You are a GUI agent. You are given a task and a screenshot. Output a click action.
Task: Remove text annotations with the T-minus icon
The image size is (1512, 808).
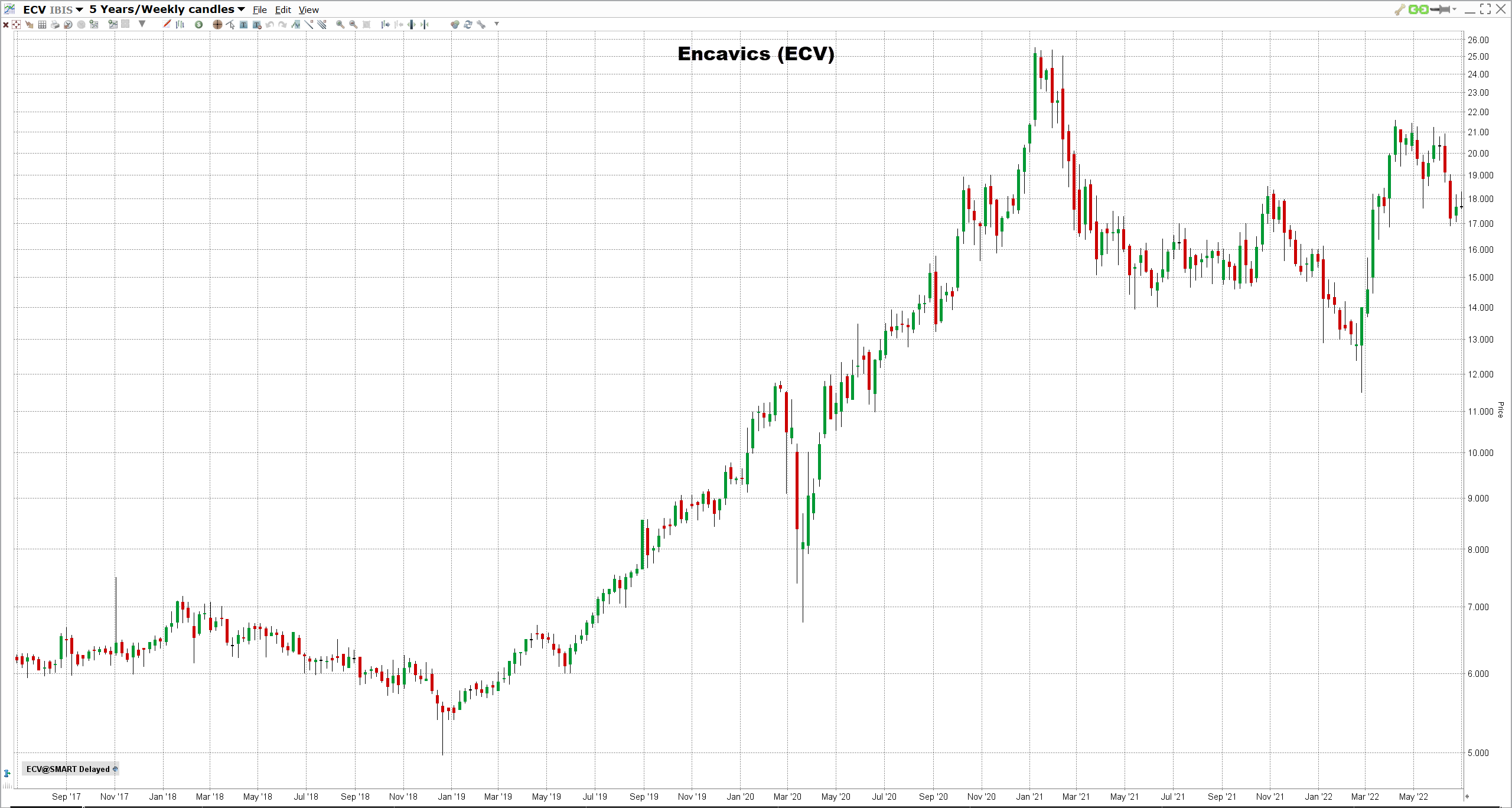pos(257,25)
